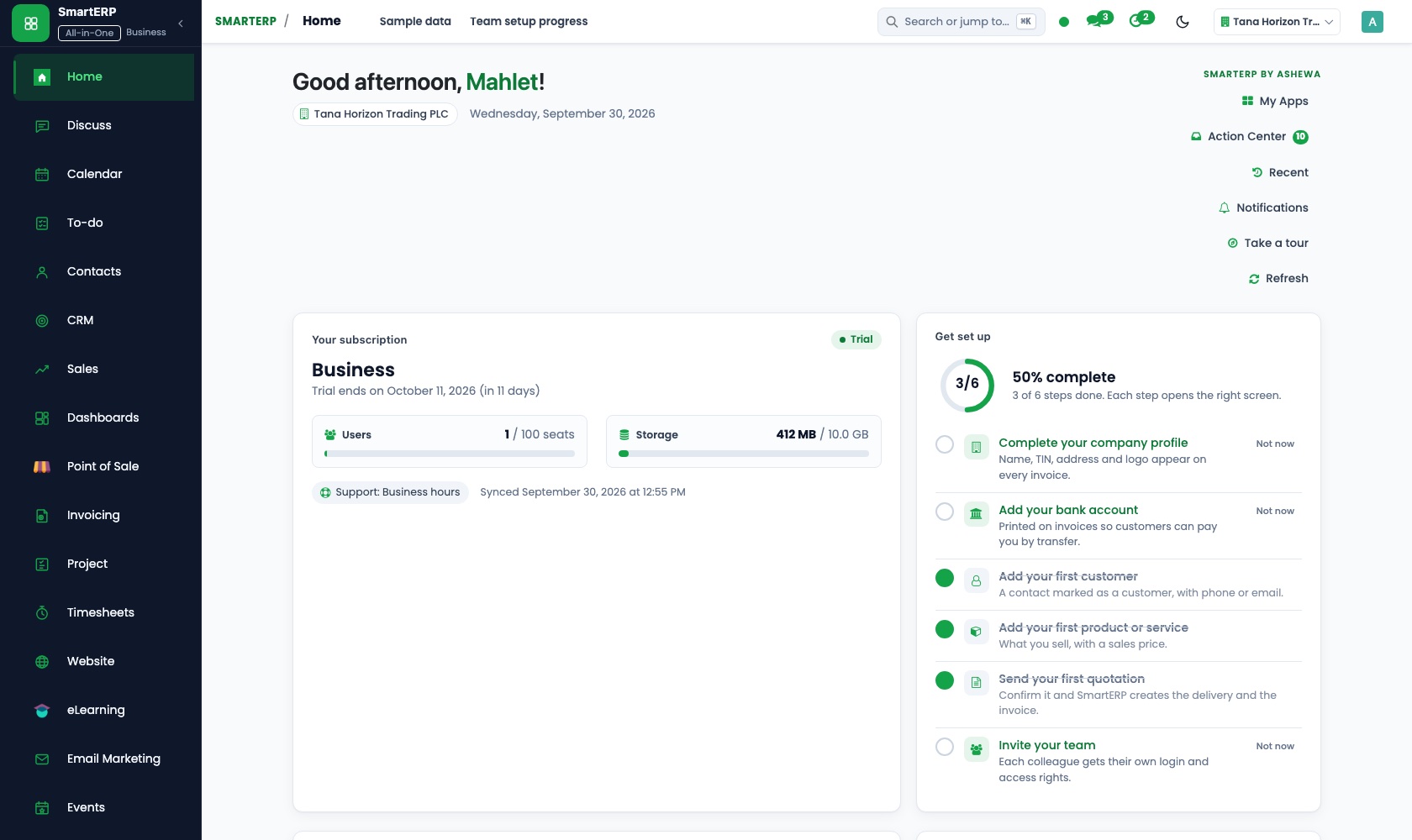The width and height of the screenshot is (1412, 840).
Task: Open the Website globe icon
Action: tap(42, 661)
